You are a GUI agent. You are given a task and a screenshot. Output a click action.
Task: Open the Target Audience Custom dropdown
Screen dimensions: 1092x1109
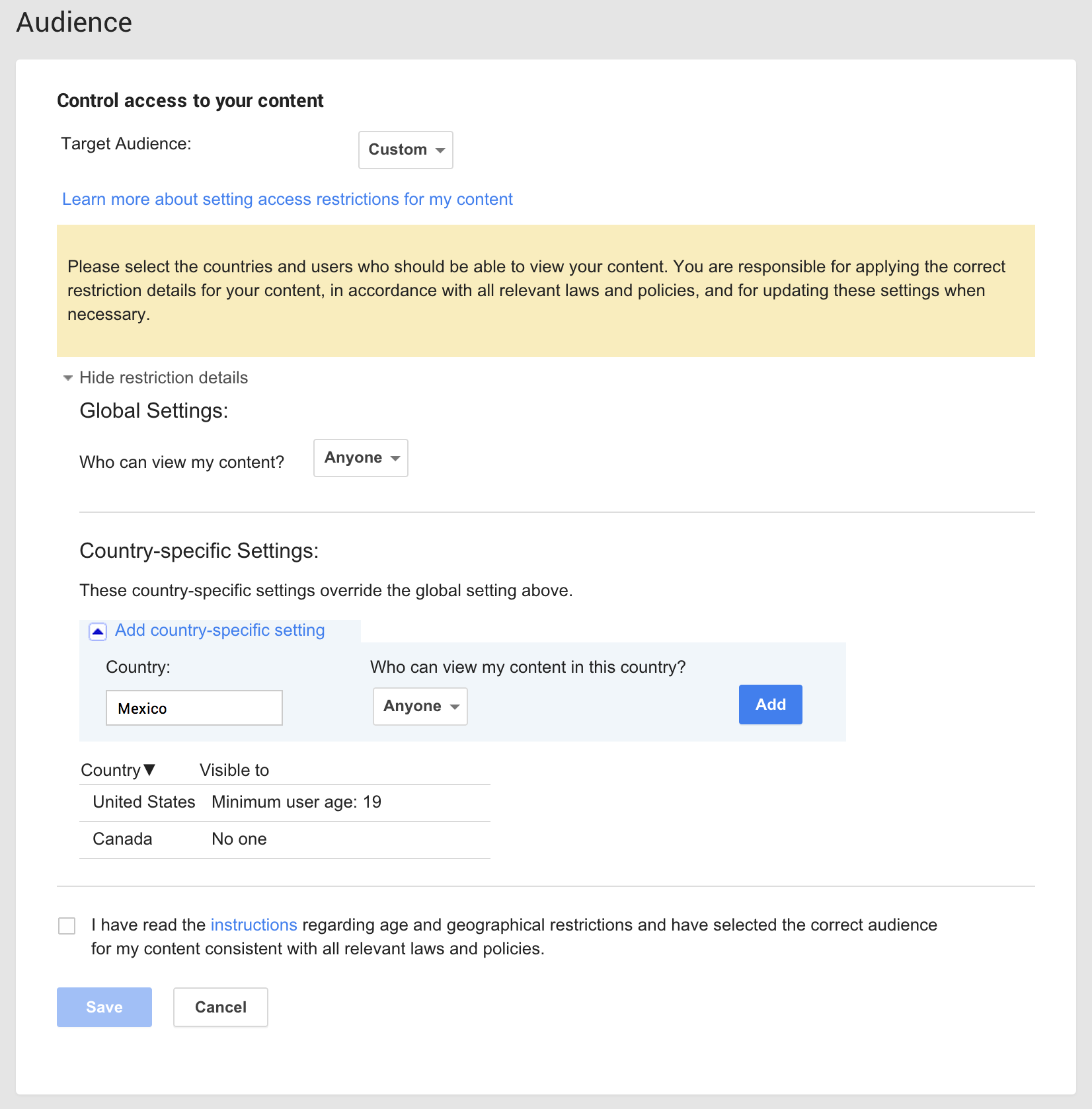tap(405, 150)
